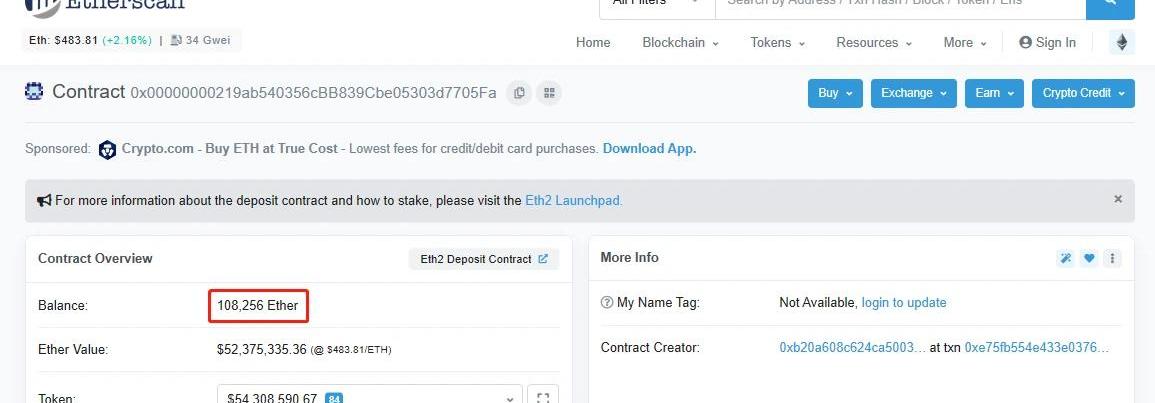Image resolution: width=1155 pixels, height=403 pixels.
Task: Show the QR code for this address
Action: [548, 93]
